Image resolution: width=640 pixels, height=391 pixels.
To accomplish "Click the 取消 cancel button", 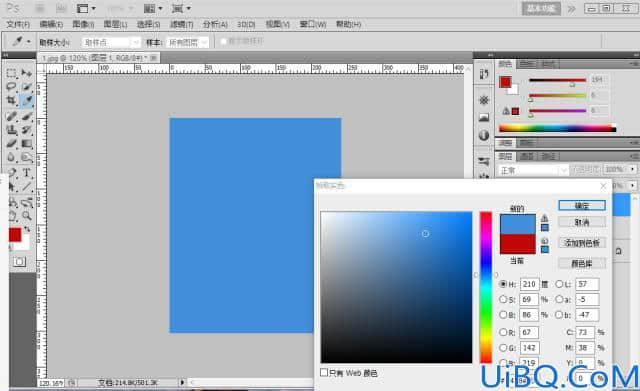I will [582, 222].
